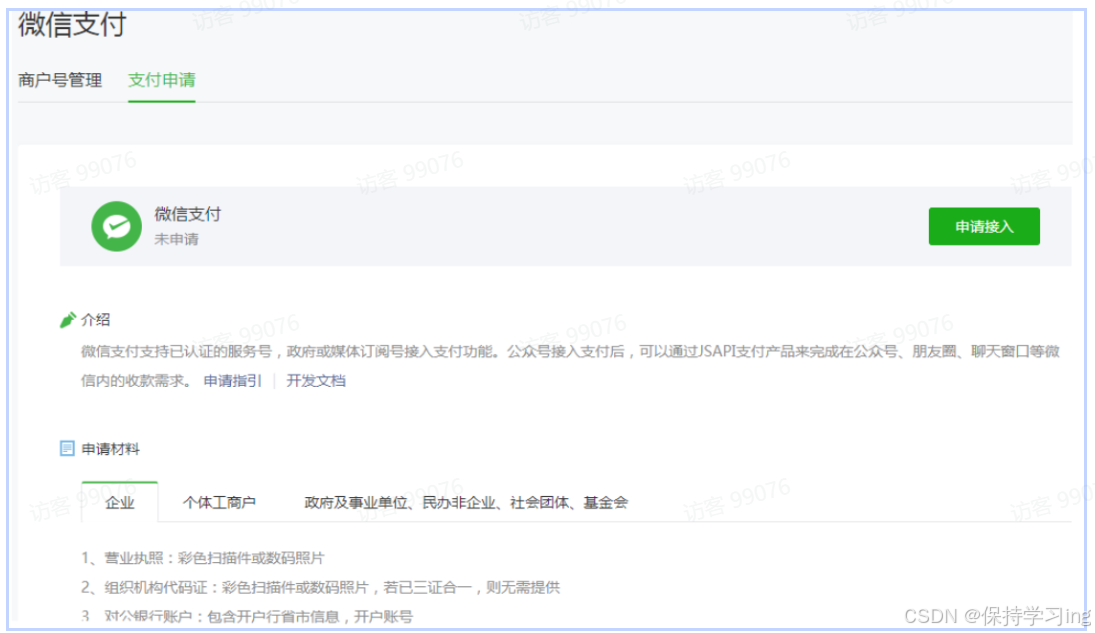Select the 企业 tab
The height and width of the screenshot is (633, 1095).
pos(120,503)
